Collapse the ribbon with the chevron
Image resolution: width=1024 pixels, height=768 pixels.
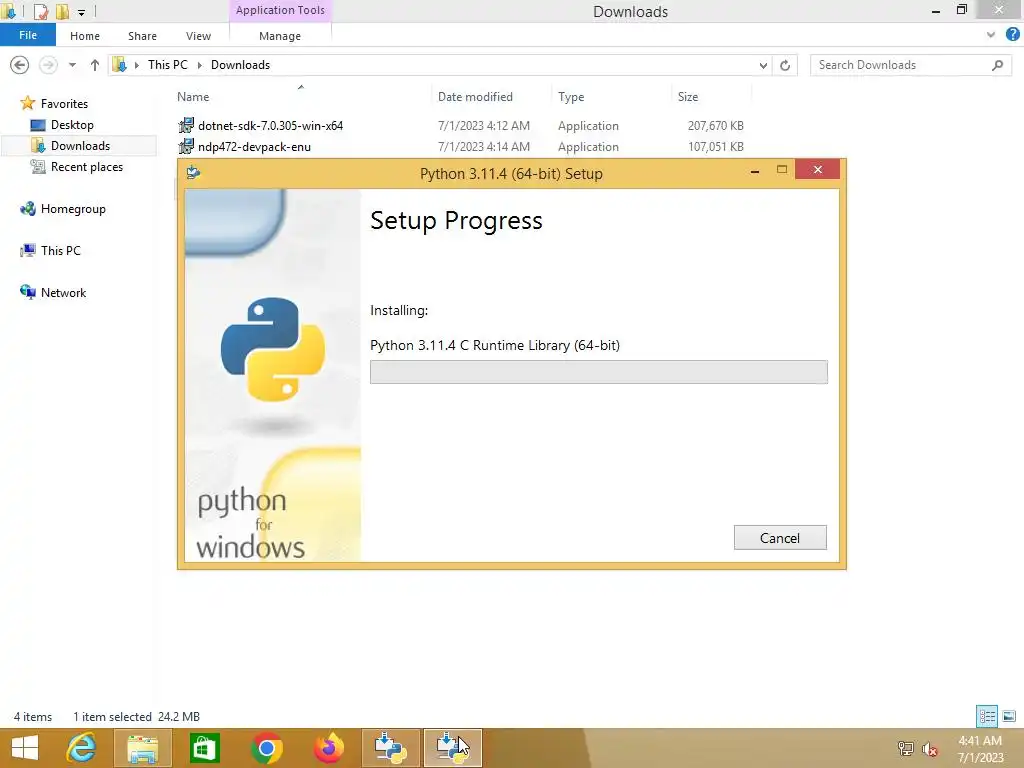[991, 35]
